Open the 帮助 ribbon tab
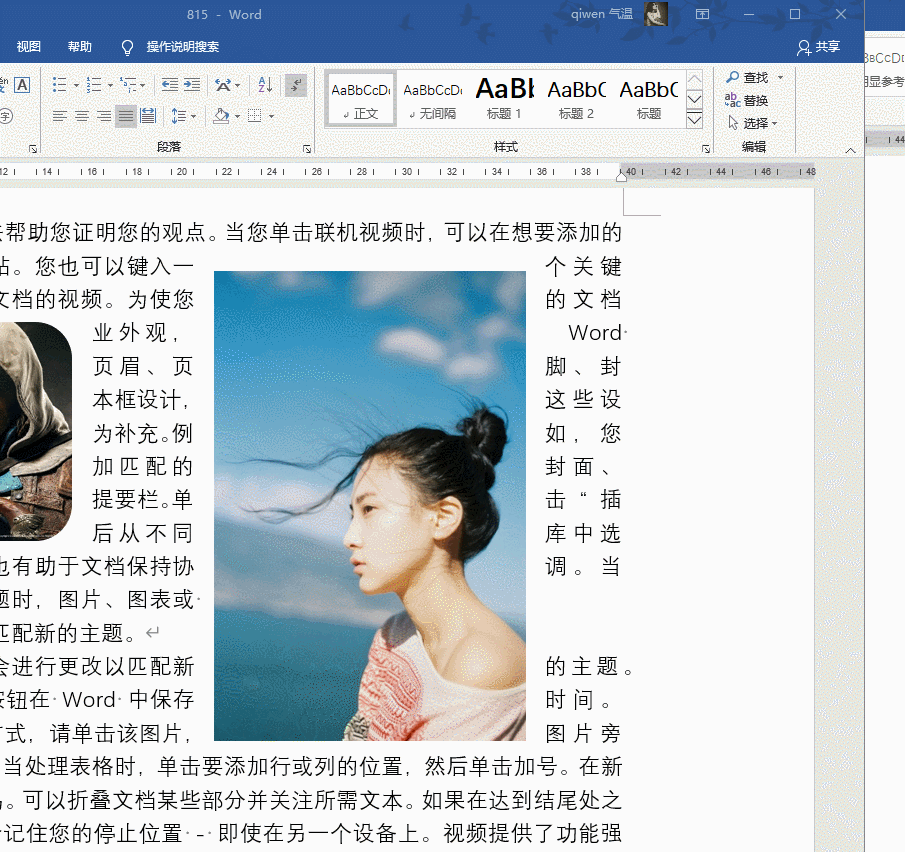Image resolution: width=905 pixels, height=852 pixels. (x=80, y=47)
